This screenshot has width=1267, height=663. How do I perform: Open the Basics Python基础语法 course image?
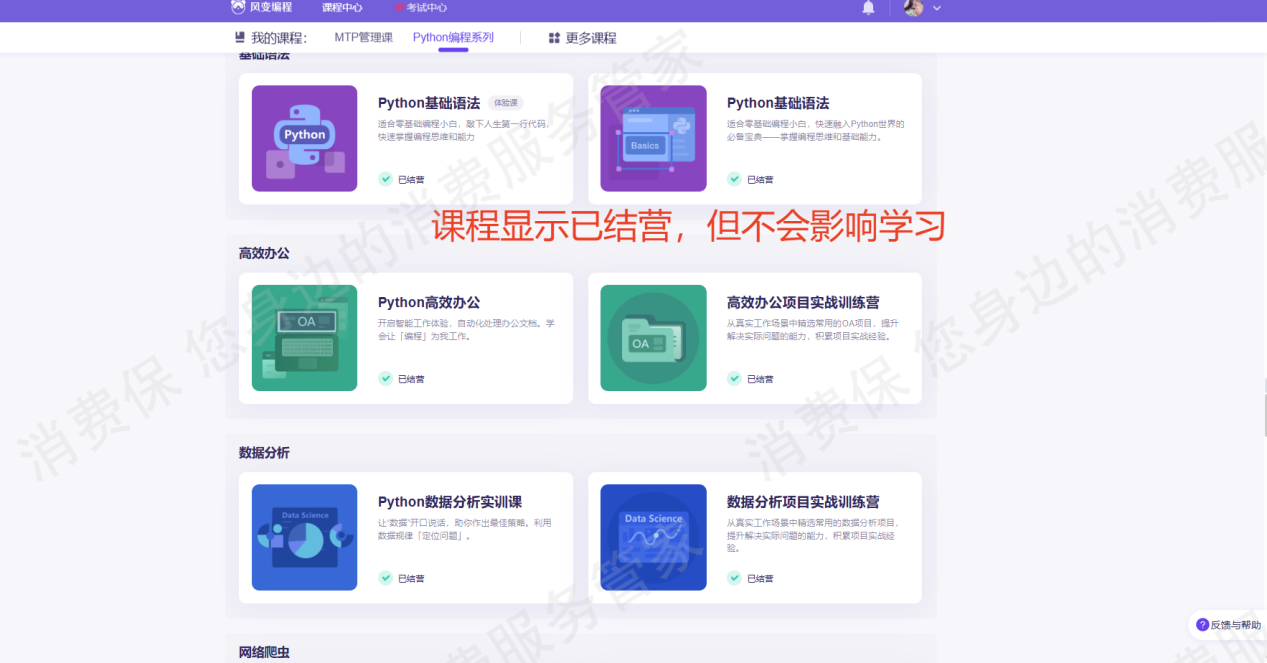click(653, 138)
